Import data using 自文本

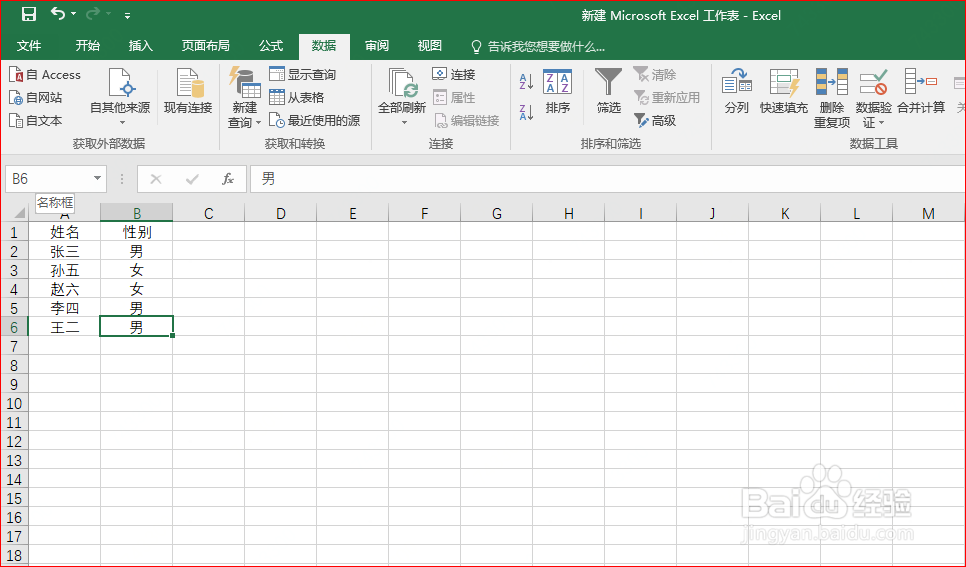point(36,120)
